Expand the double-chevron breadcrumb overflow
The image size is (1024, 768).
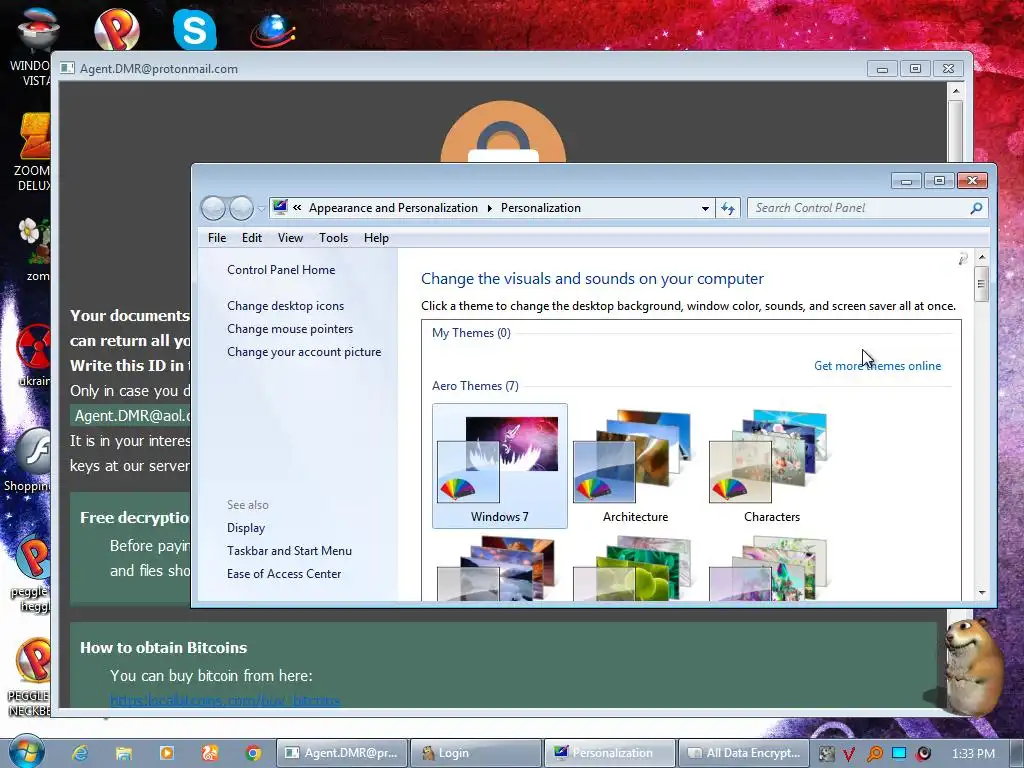[297, 208]
